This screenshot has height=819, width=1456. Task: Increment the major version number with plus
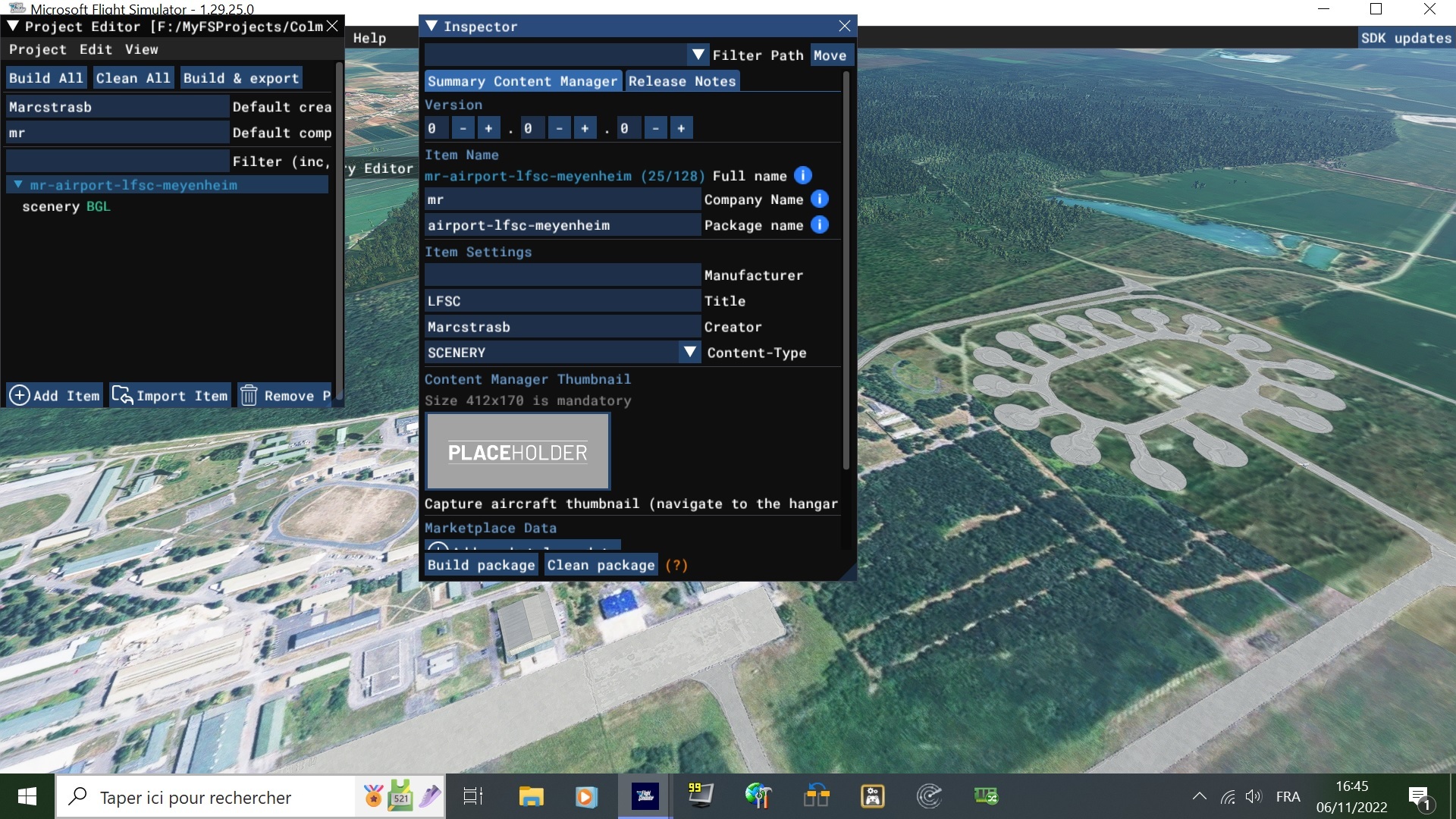click(x=488, y=128)
